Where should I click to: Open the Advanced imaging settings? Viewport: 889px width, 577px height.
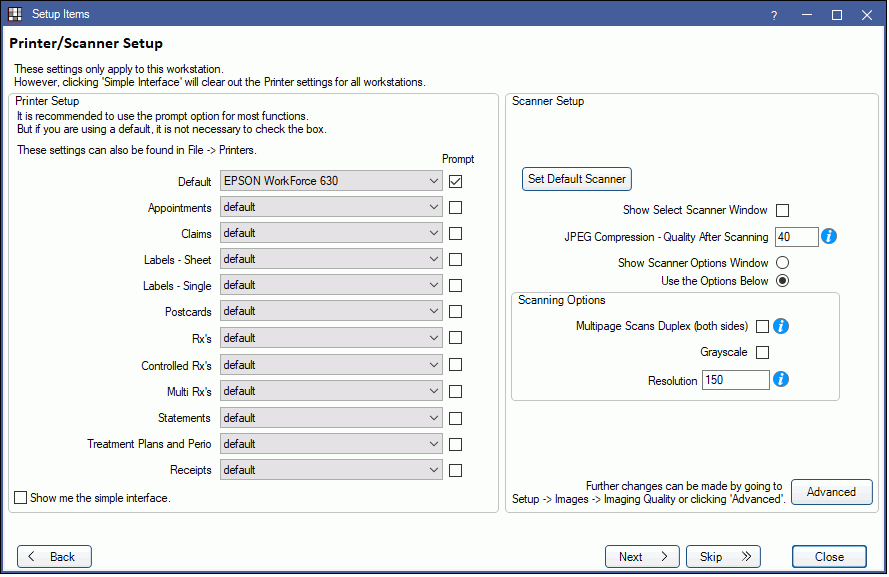coord(831,492)
